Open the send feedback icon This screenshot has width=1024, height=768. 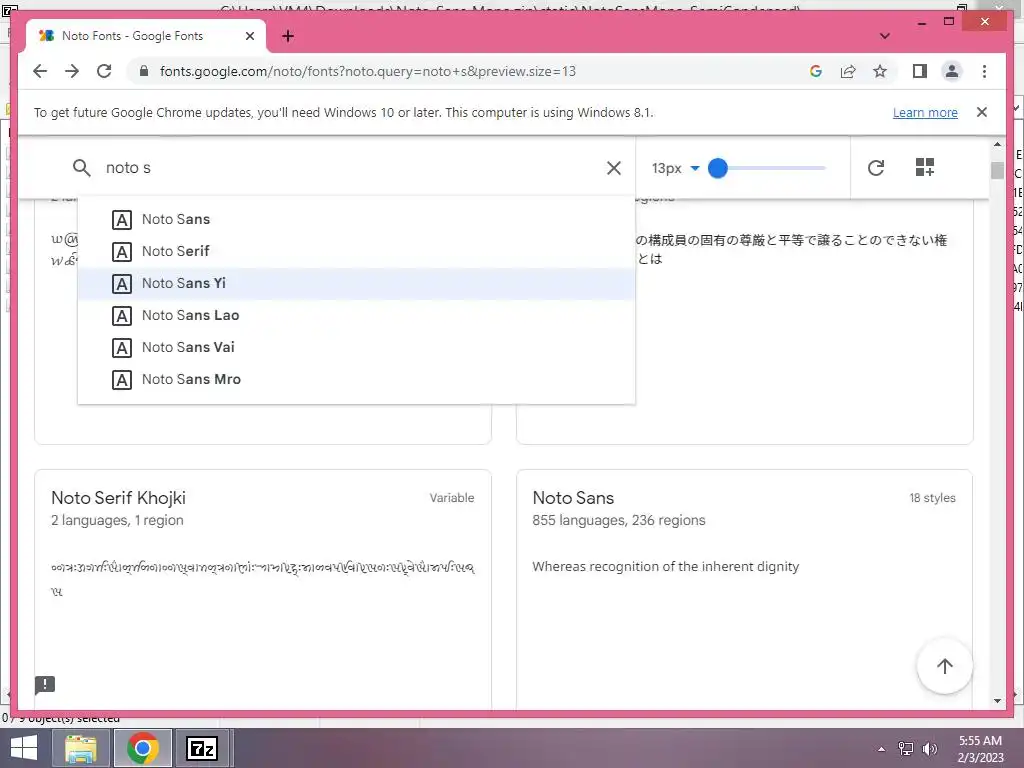tap(44, 685)
